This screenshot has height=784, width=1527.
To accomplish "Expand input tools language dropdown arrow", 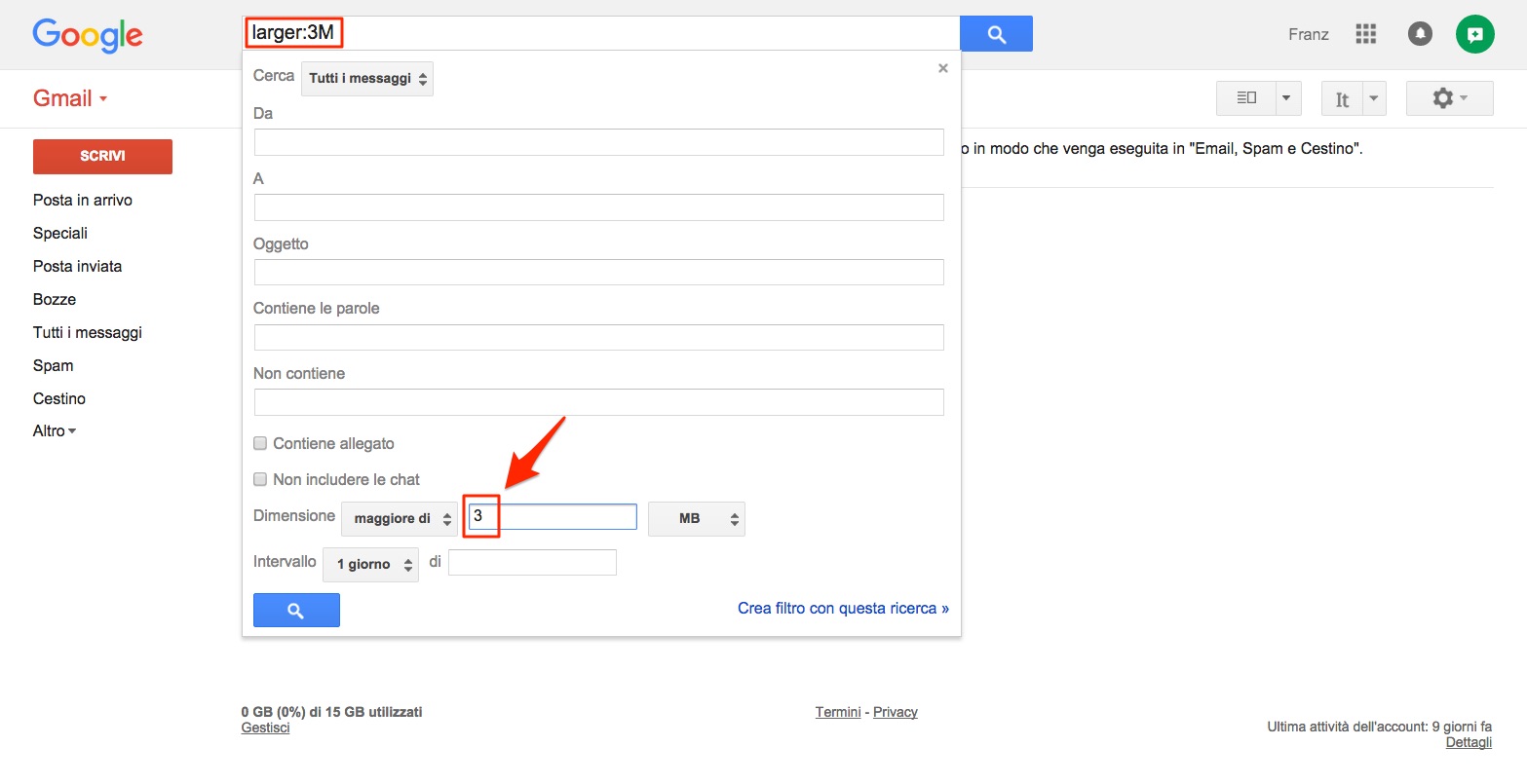I will pos(1374,98).
